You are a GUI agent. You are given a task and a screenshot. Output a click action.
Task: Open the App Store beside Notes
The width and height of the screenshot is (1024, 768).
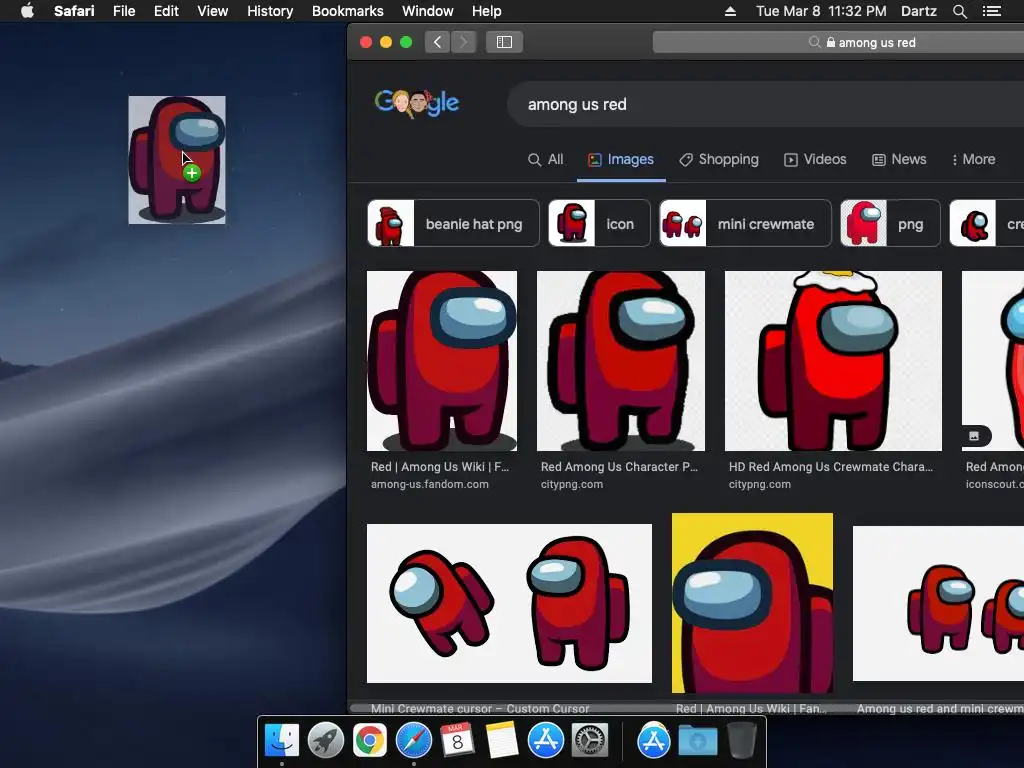545,741
